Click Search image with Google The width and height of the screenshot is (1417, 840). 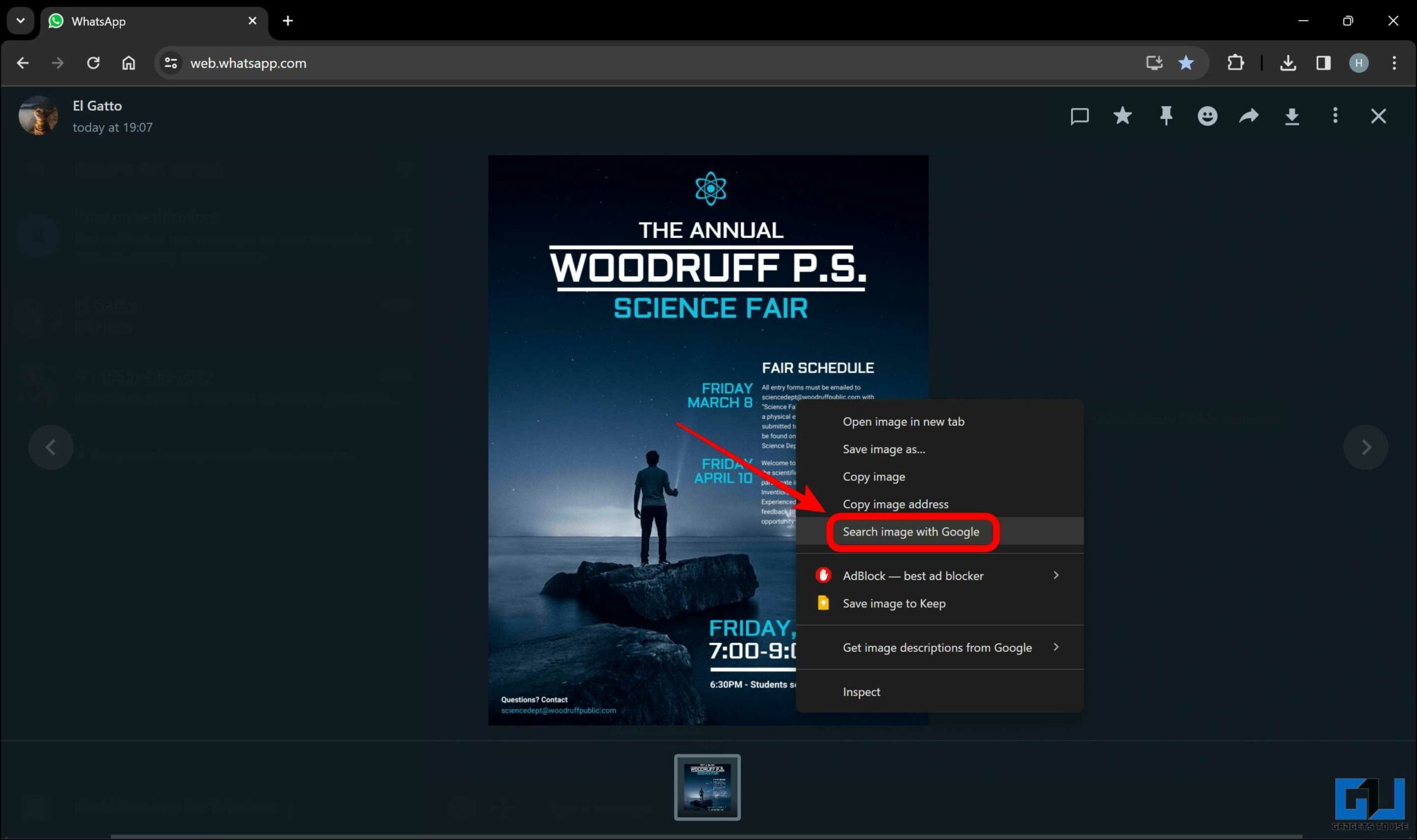(911, 531)
